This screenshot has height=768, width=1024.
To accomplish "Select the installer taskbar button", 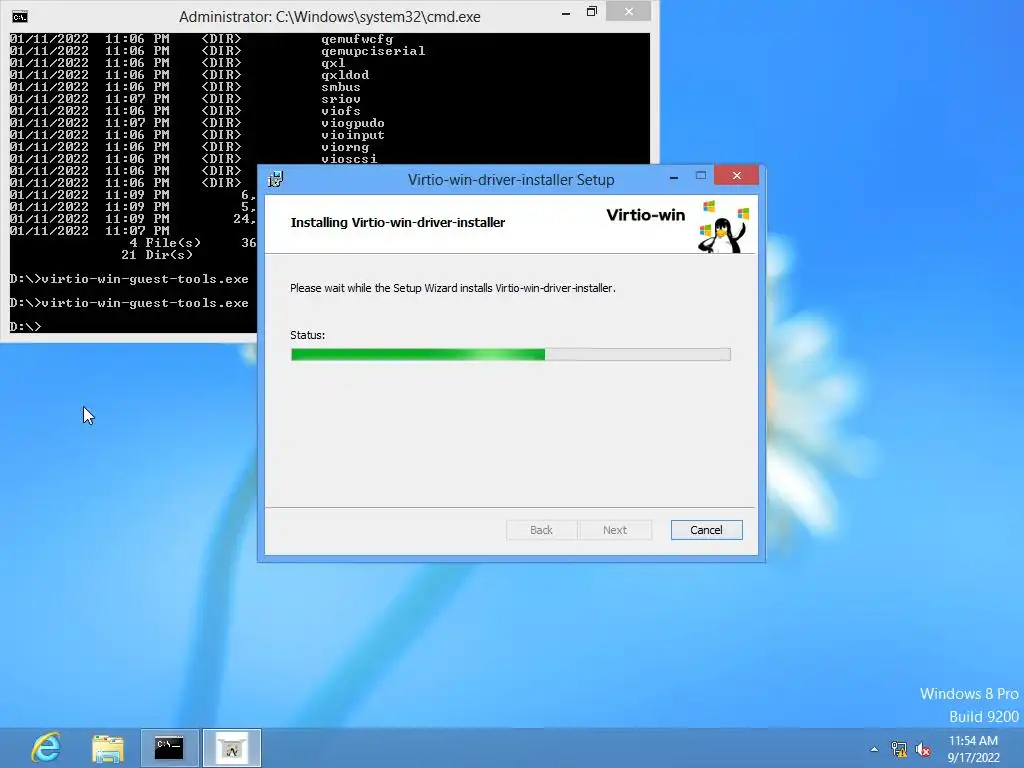I will [232, 748].
